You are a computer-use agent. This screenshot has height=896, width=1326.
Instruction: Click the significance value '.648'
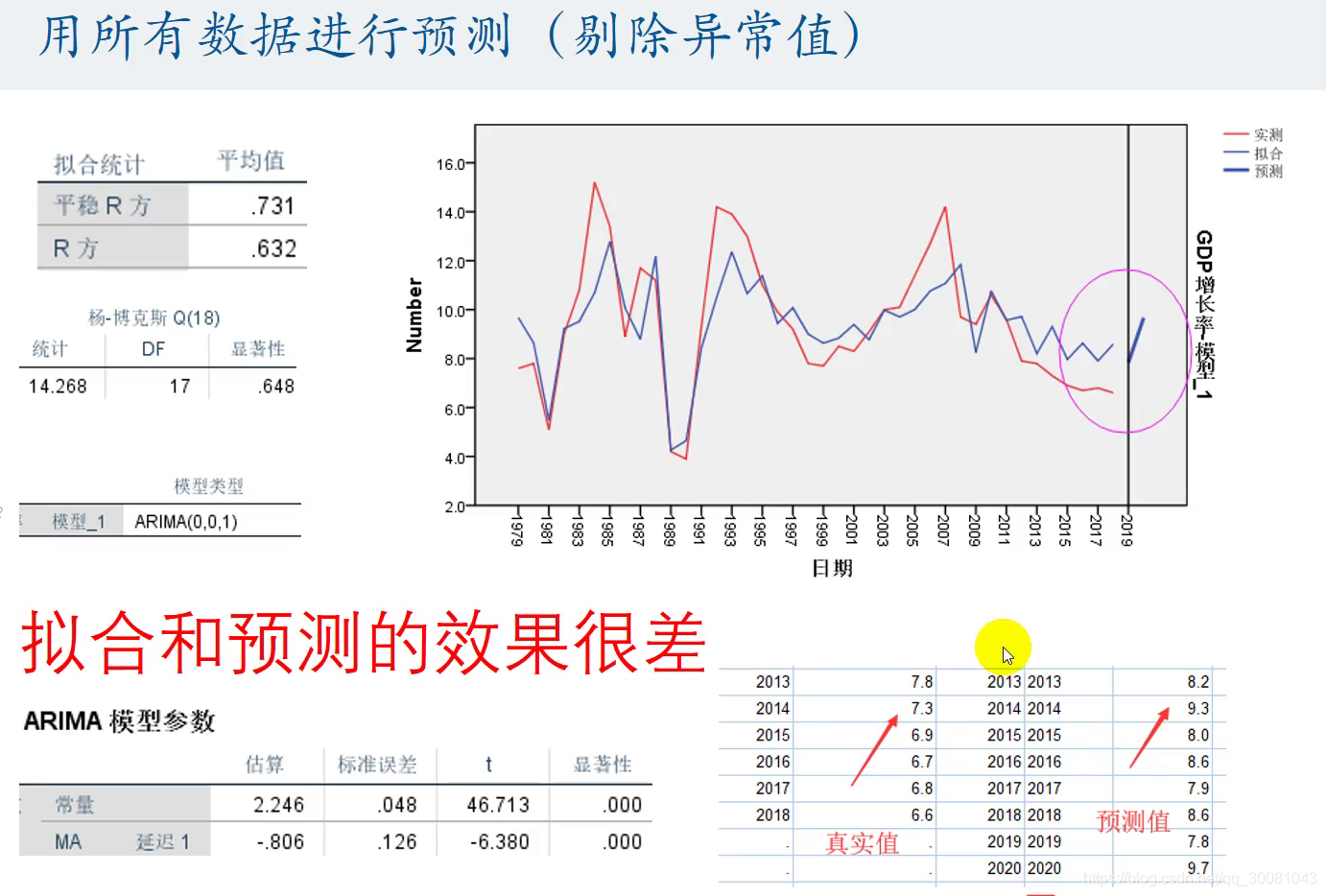coord(276,386)
